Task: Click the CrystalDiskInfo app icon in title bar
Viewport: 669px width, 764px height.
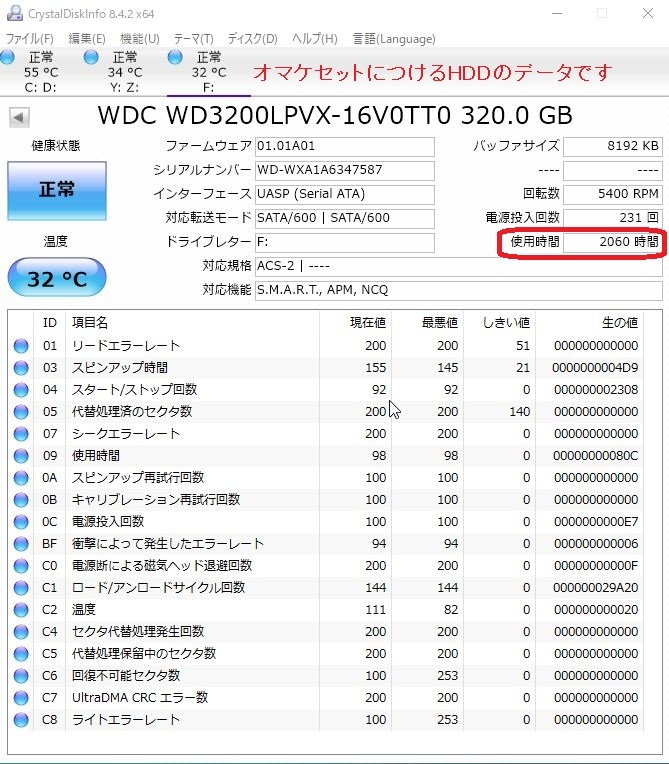Action: (x=14, y=13)
